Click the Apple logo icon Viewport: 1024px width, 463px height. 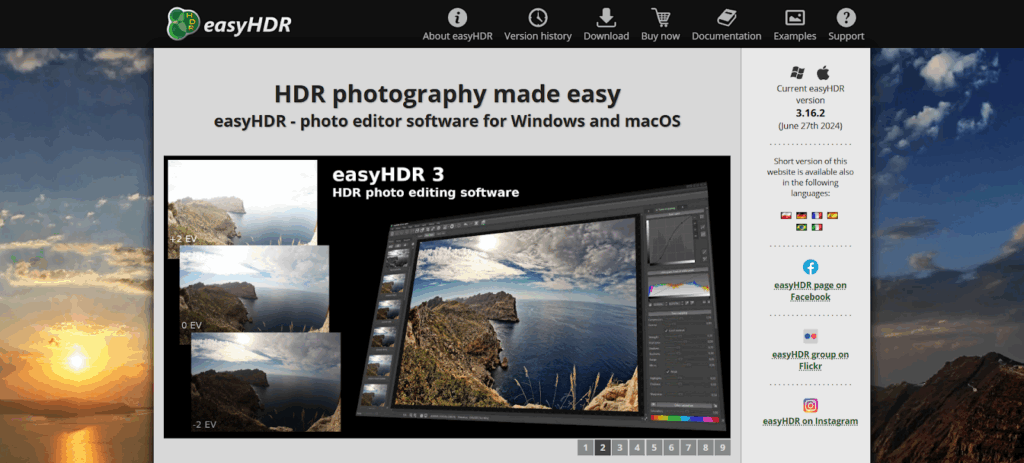tap(824, 72)
